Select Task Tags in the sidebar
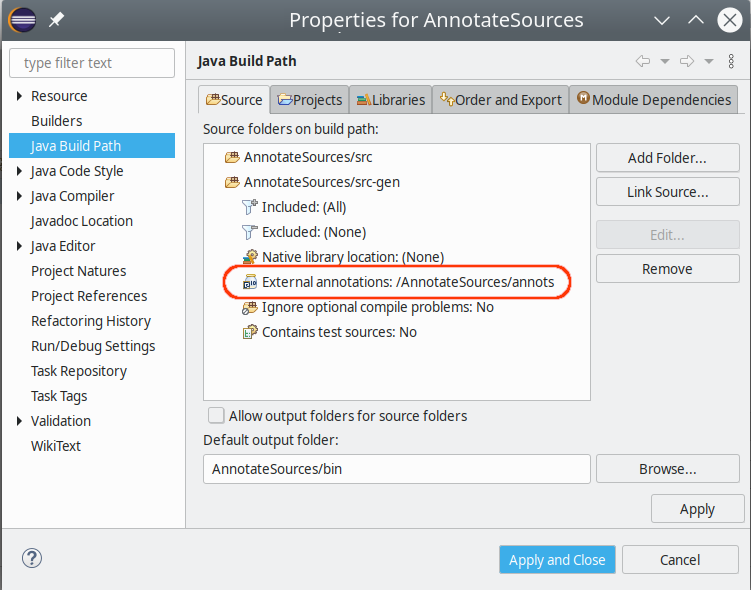751x590 pixels. (59, 396)
